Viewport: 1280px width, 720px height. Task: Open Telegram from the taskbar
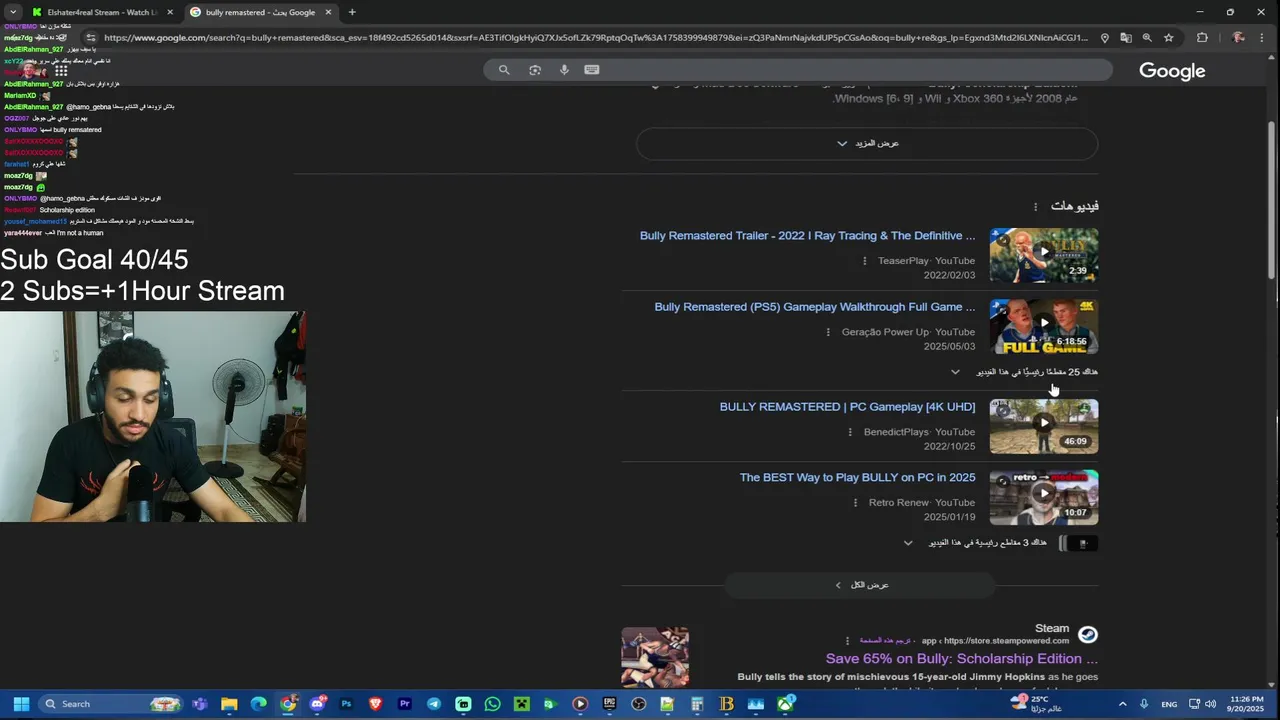click(434, 704)
